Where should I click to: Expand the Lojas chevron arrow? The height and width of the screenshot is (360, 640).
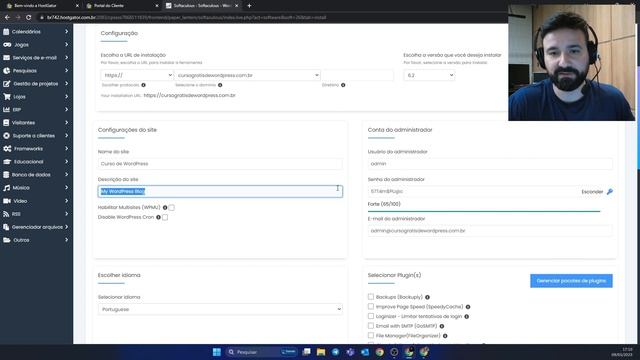pyautogui.click(x=67, y=97)
